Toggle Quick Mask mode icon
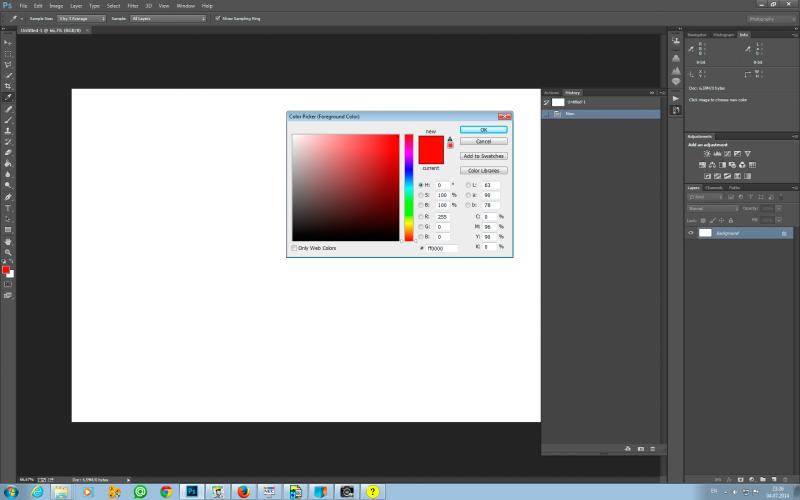The height and width of the screenshot is (500, 800). point(8,284)
